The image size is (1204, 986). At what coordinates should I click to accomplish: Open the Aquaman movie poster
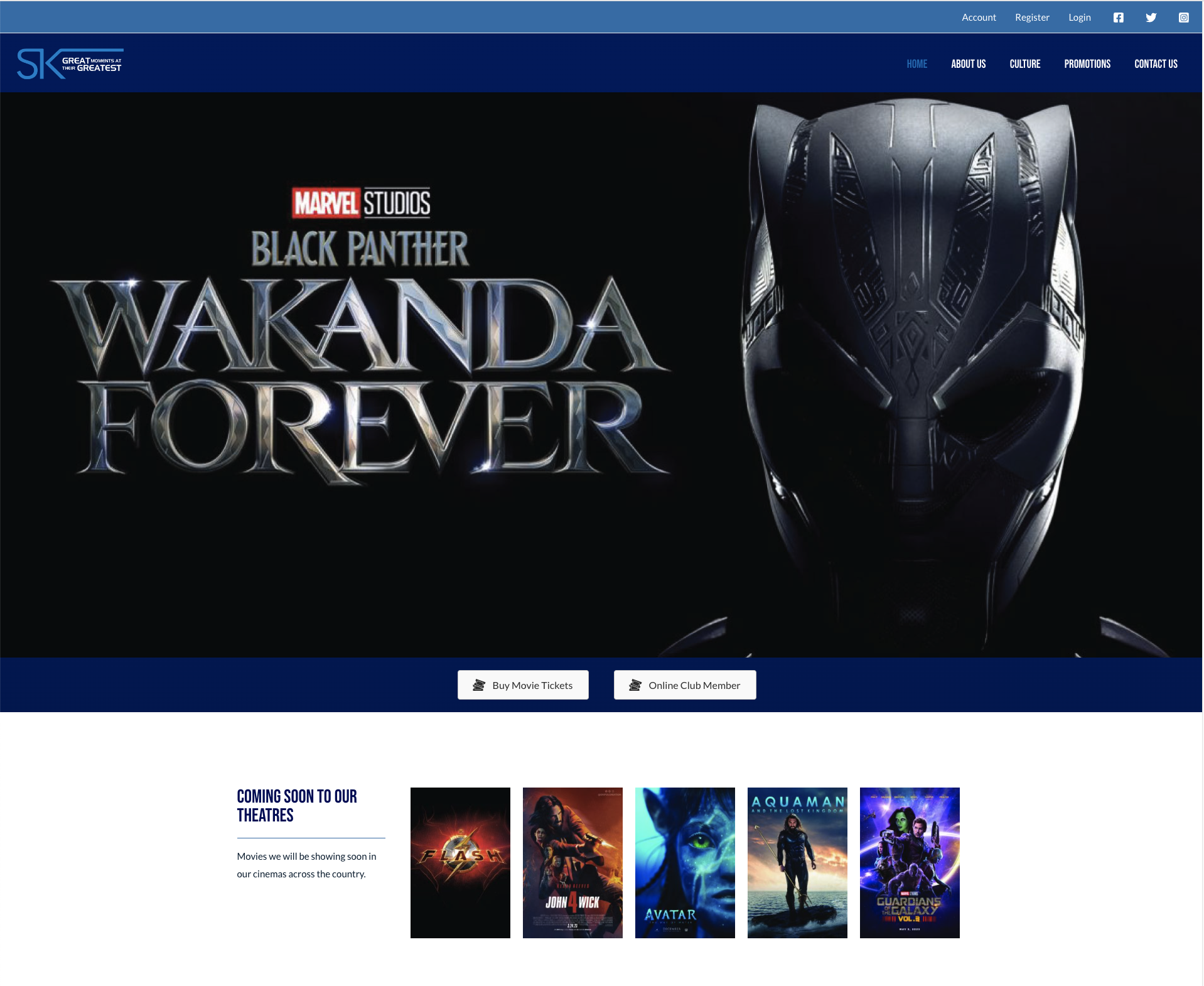click(x=797, y=863)
